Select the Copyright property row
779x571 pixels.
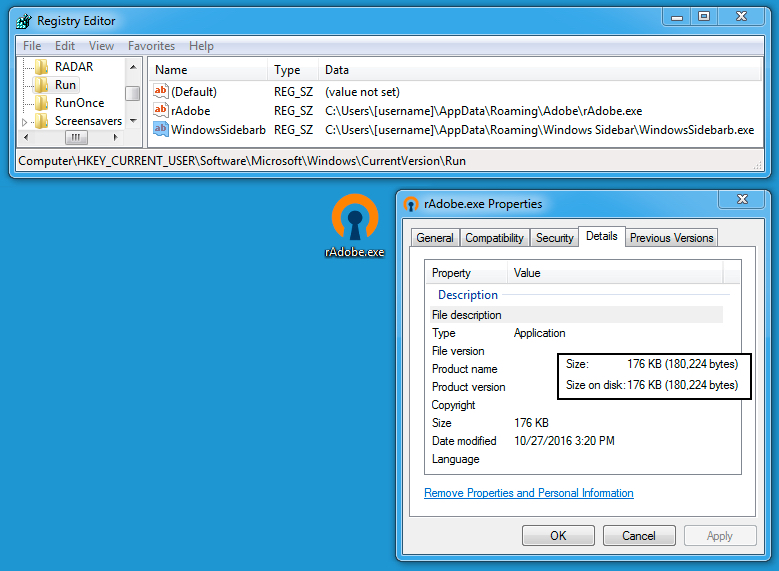tap(576, 405)
